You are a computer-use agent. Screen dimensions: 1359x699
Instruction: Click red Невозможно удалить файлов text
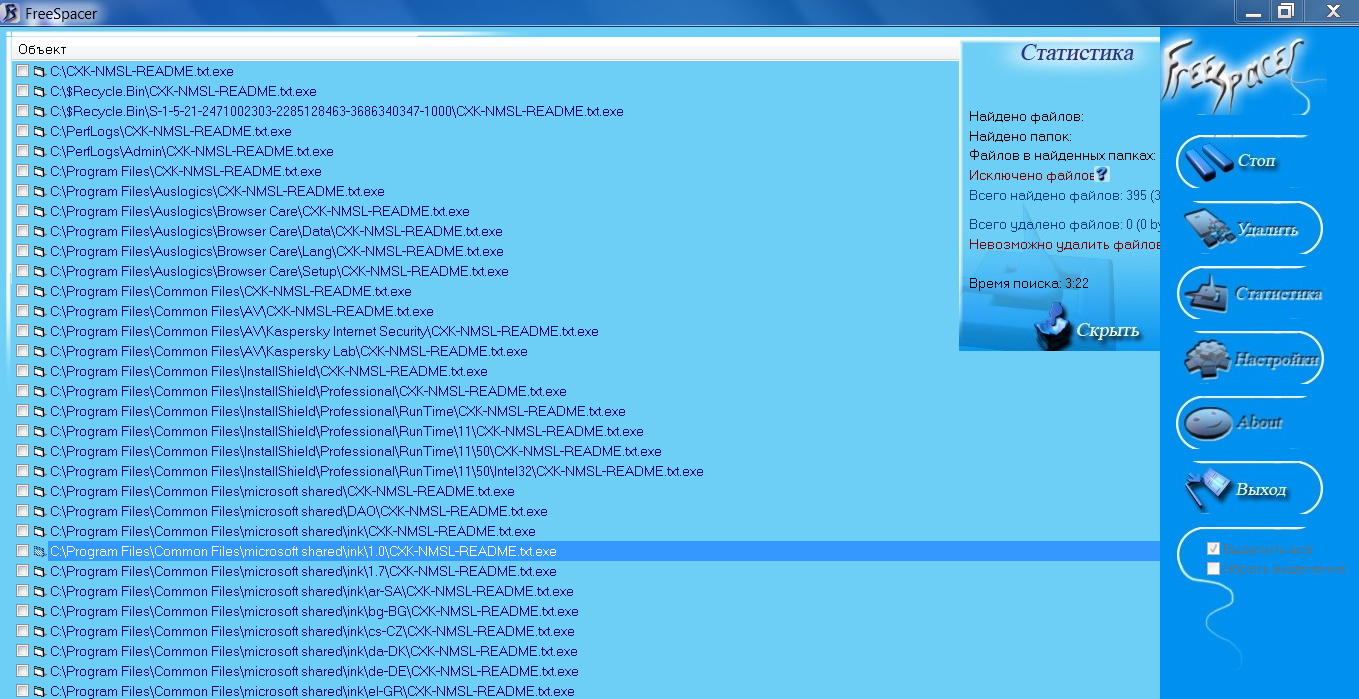[x=1063, y=244]
